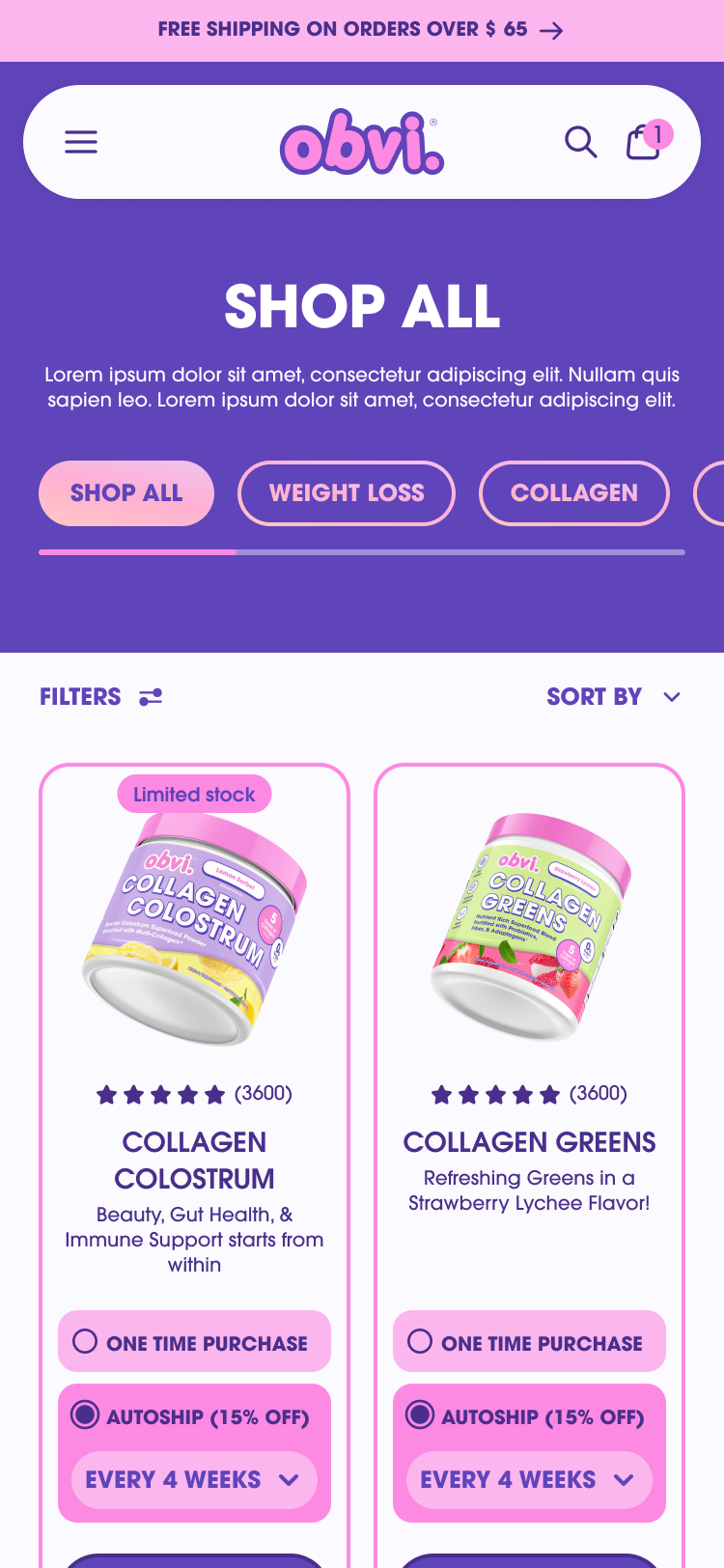Open Every 4 Weeks dropdown for Greens
This screenshot has height=1568, width=724.
[x=529, y=1480]
